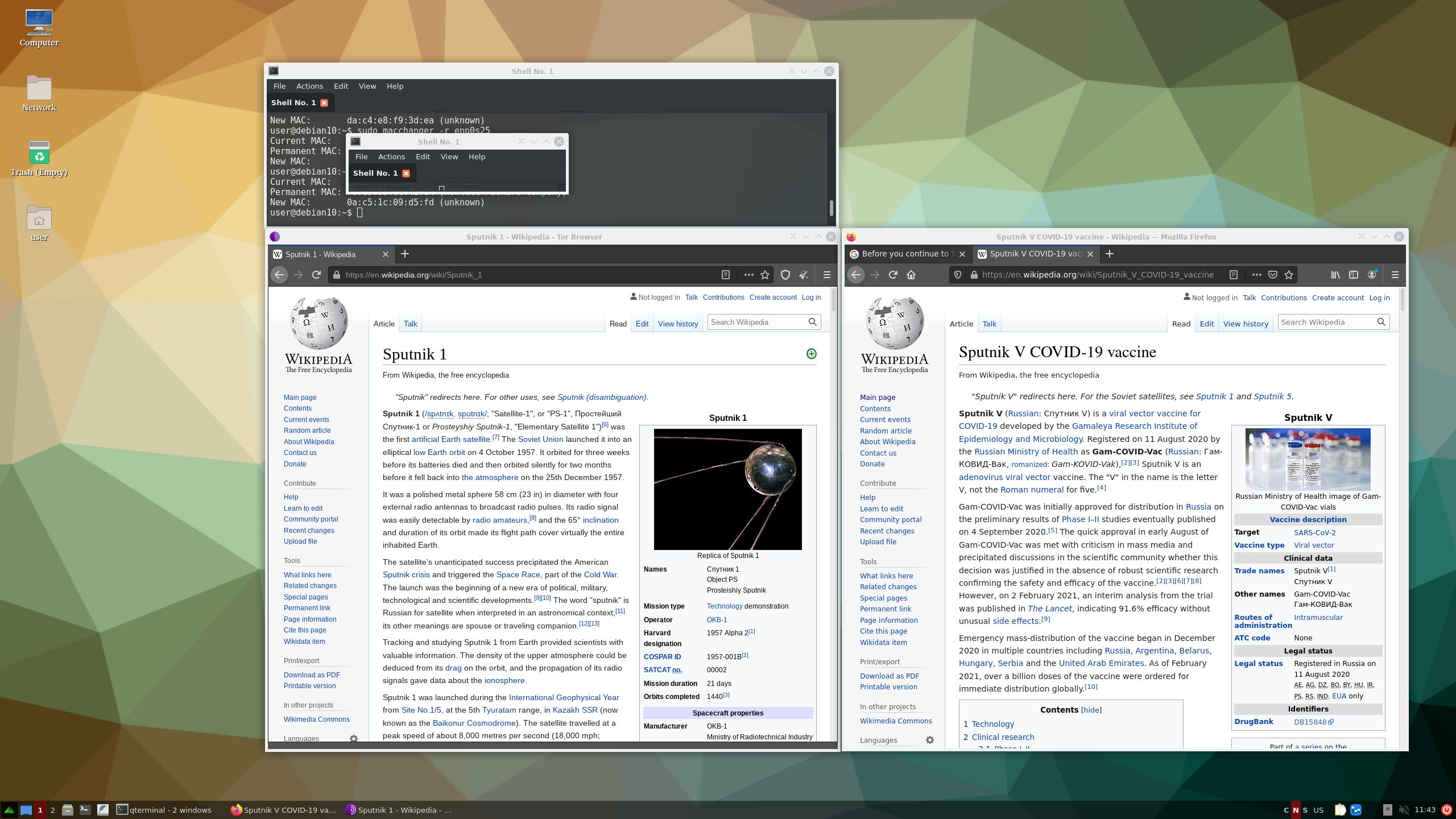Open the Network folder on the desktop
Image resolution: width=1456 pixels, height=819 pixels.
(39, 93)
